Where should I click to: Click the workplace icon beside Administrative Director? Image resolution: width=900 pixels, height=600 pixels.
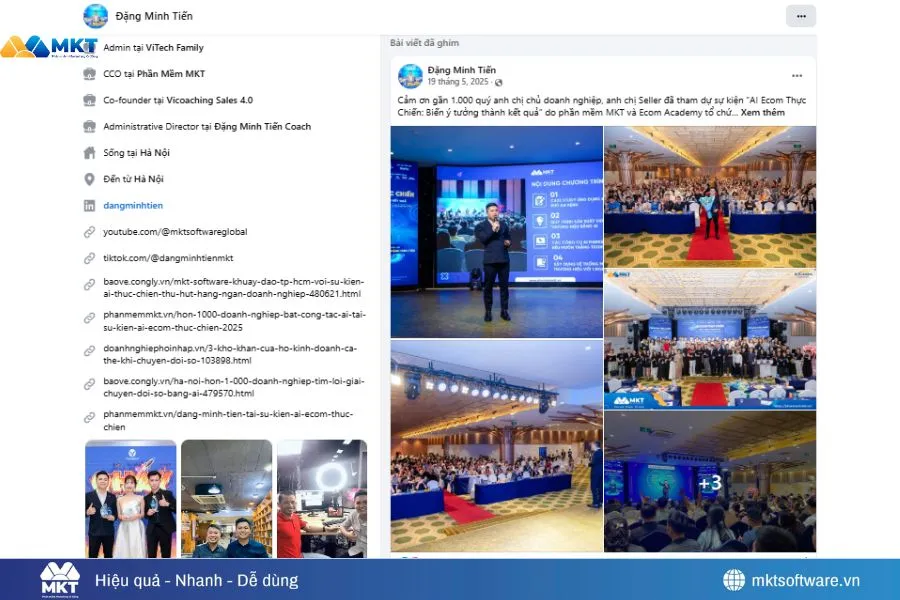[x=89, y=127]
